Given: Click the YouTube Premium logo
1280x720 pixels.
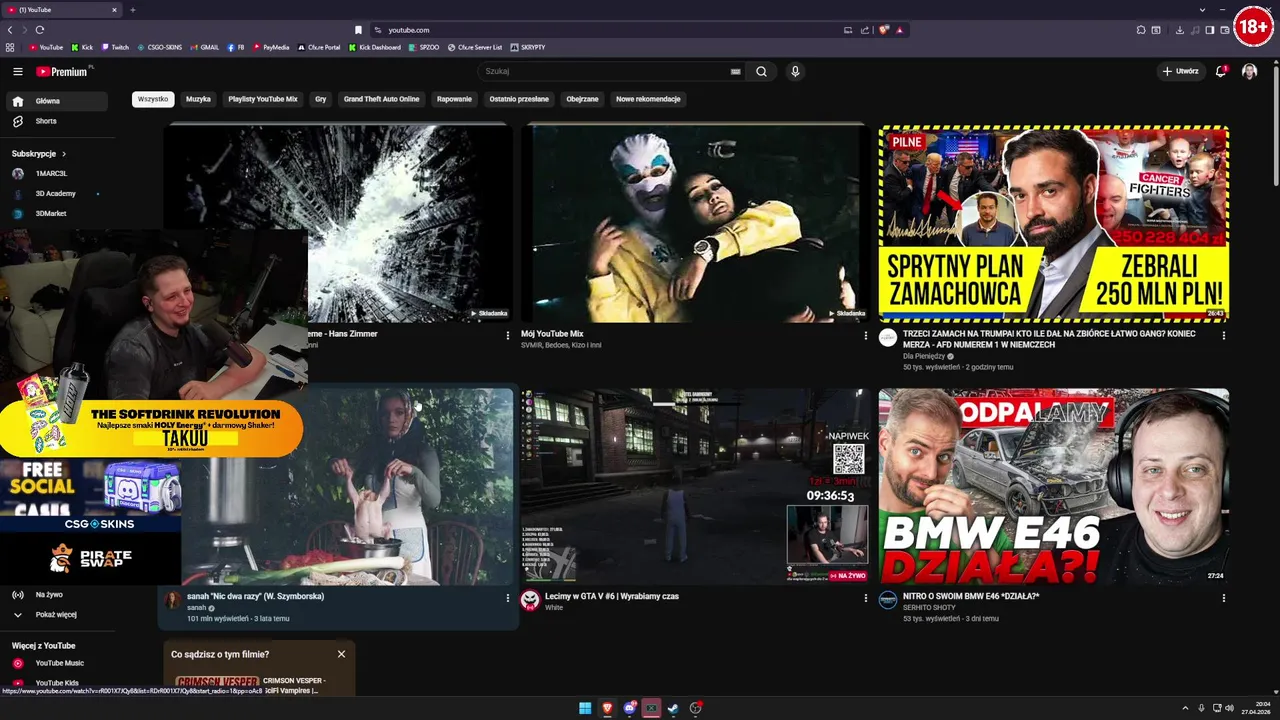Looking at the screenshot, I should (x=63, y=72).
